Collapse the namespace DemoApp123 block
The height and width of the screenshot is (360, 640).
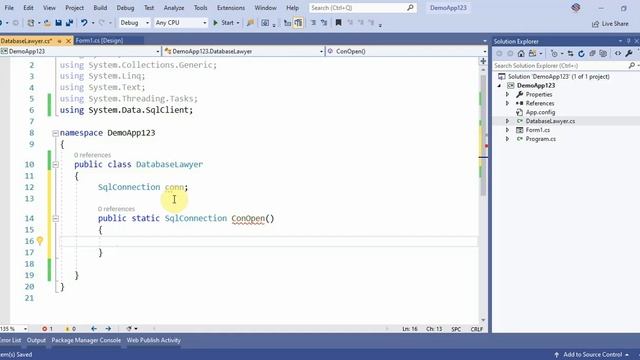[x=55, y=133]
